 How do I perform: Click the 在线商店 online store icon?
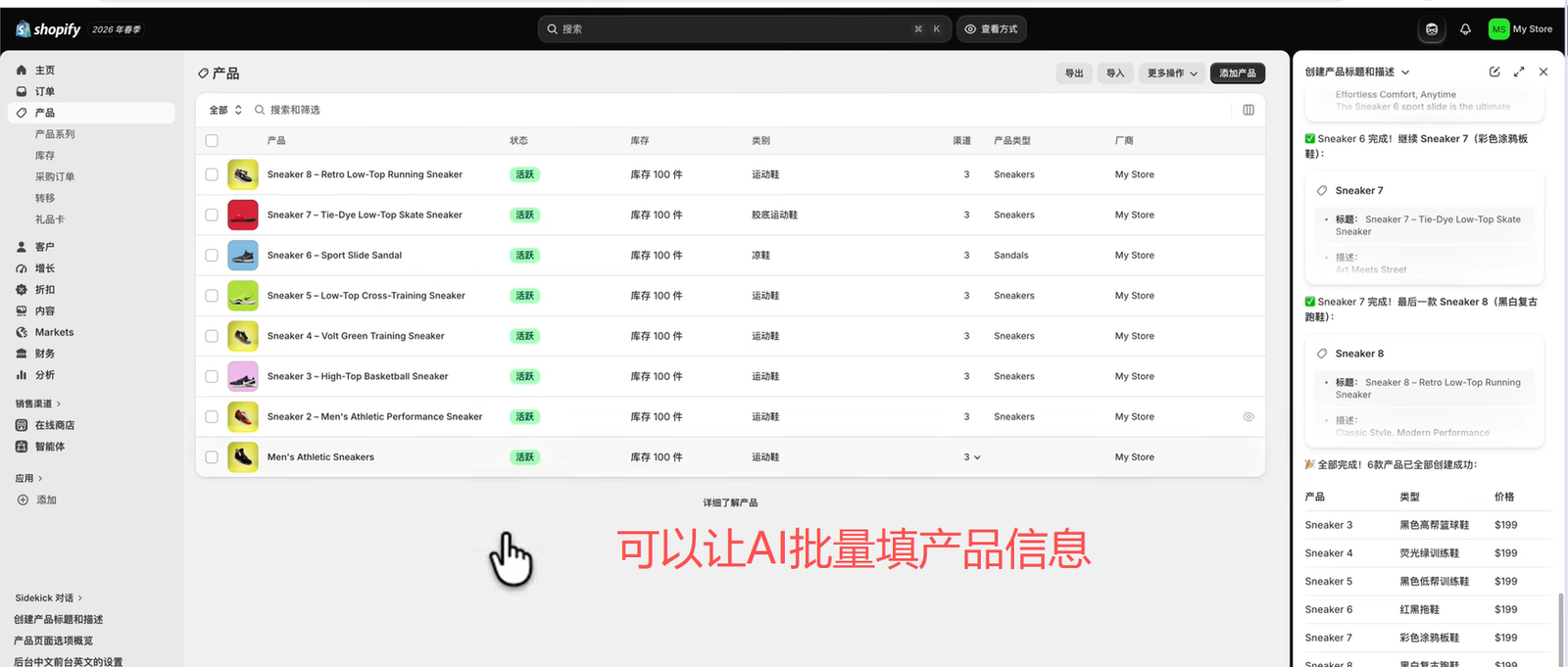point(22,425)
